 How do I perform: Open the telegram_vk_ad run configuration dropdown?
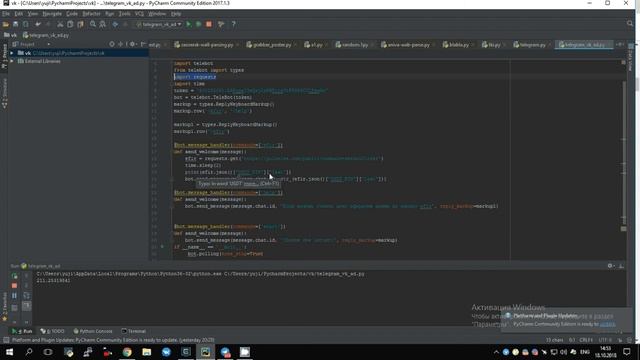(x=159, y=24)
